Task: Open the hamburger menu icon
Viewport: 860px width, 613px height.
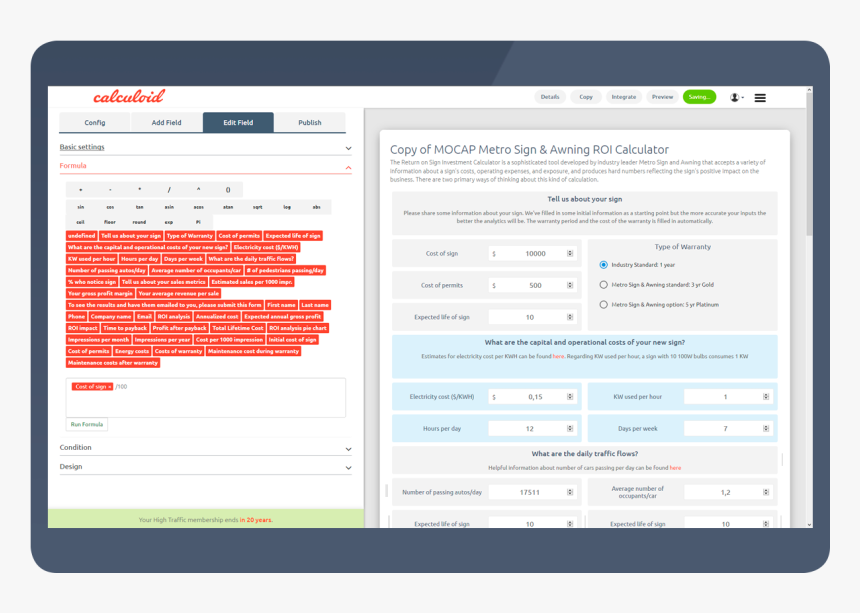Action: (760, 98)
